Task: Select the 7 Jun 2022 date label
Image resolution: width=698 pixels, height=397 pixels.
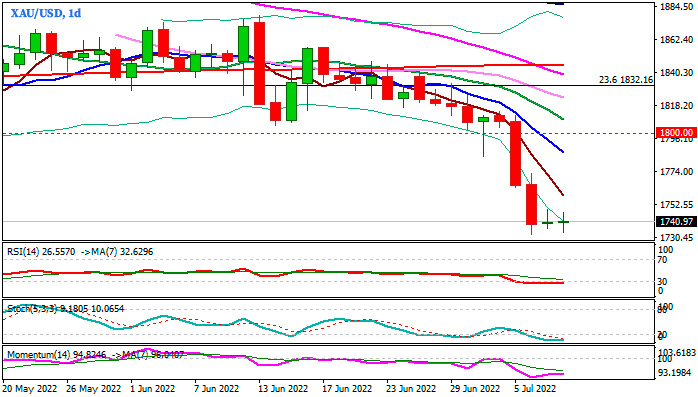Action: (x=217, y=389)
